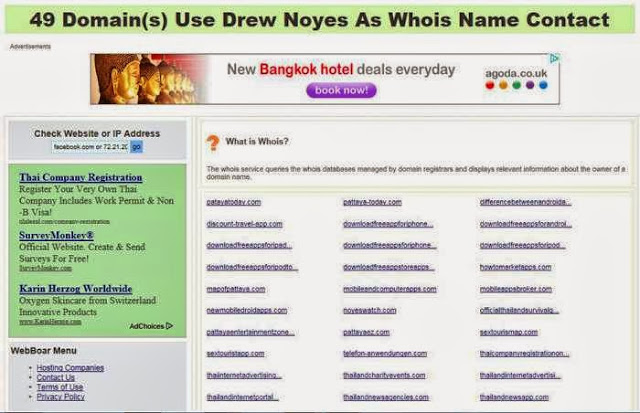Screen dimensions: 640x413
Task: Open the noyeswatch.com link
Action: [370, 310]
